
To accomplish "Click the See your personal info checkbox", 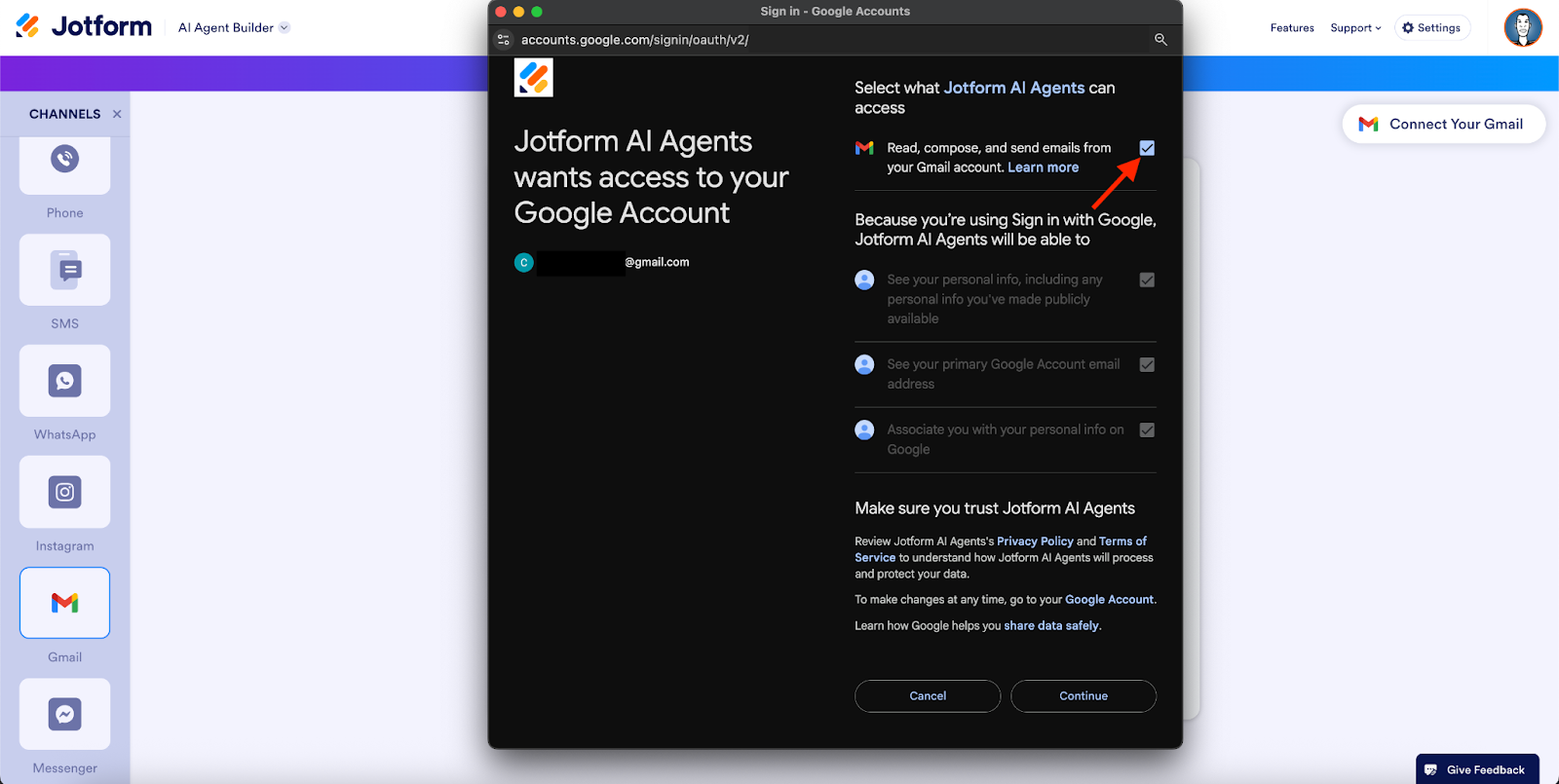I will pyautogui.click(x=1147, y=280).
